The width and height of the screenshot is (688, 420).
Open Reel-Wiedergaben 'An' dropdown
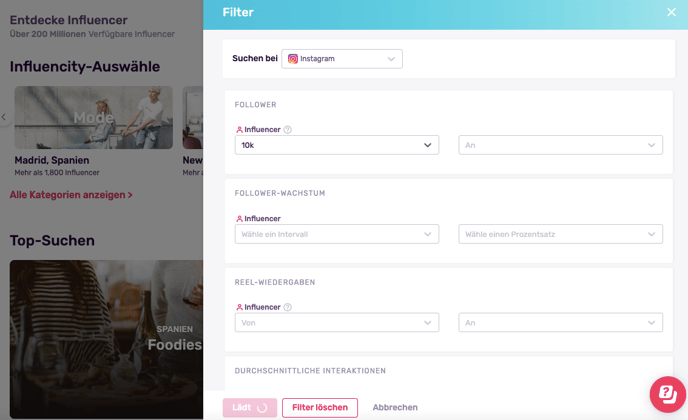click(560, 323)
